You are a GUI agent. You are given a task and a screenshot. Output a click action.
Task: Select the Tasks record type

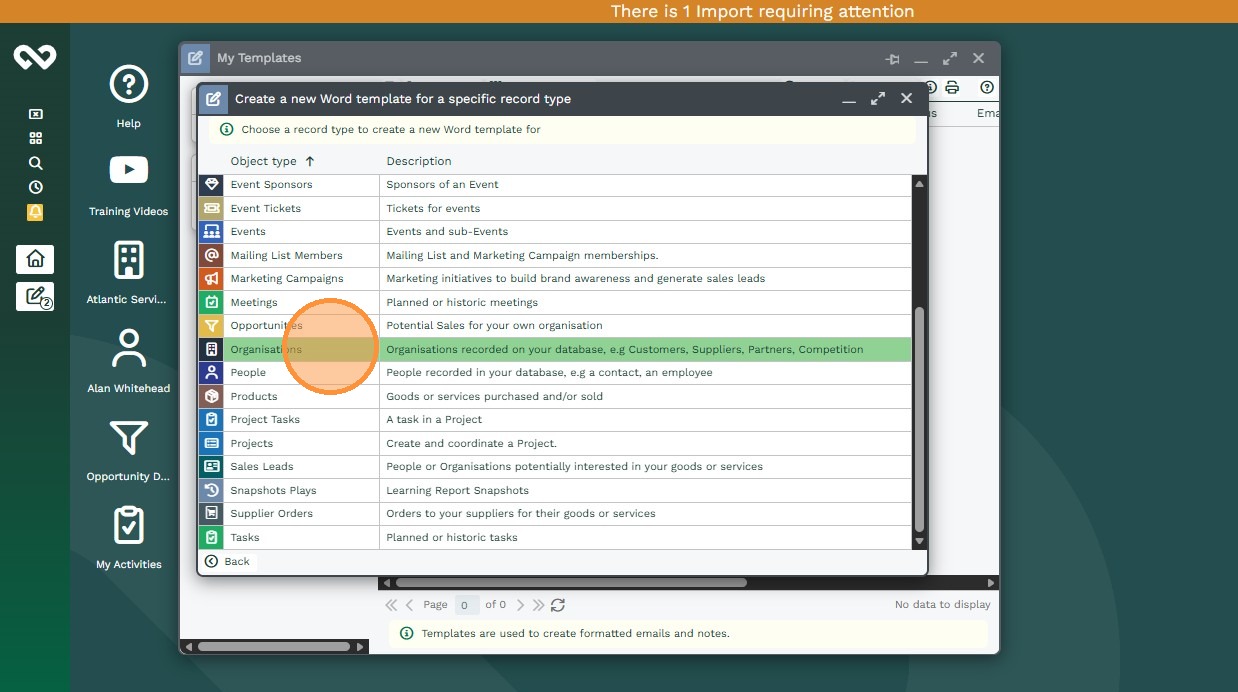click(555, 537)
